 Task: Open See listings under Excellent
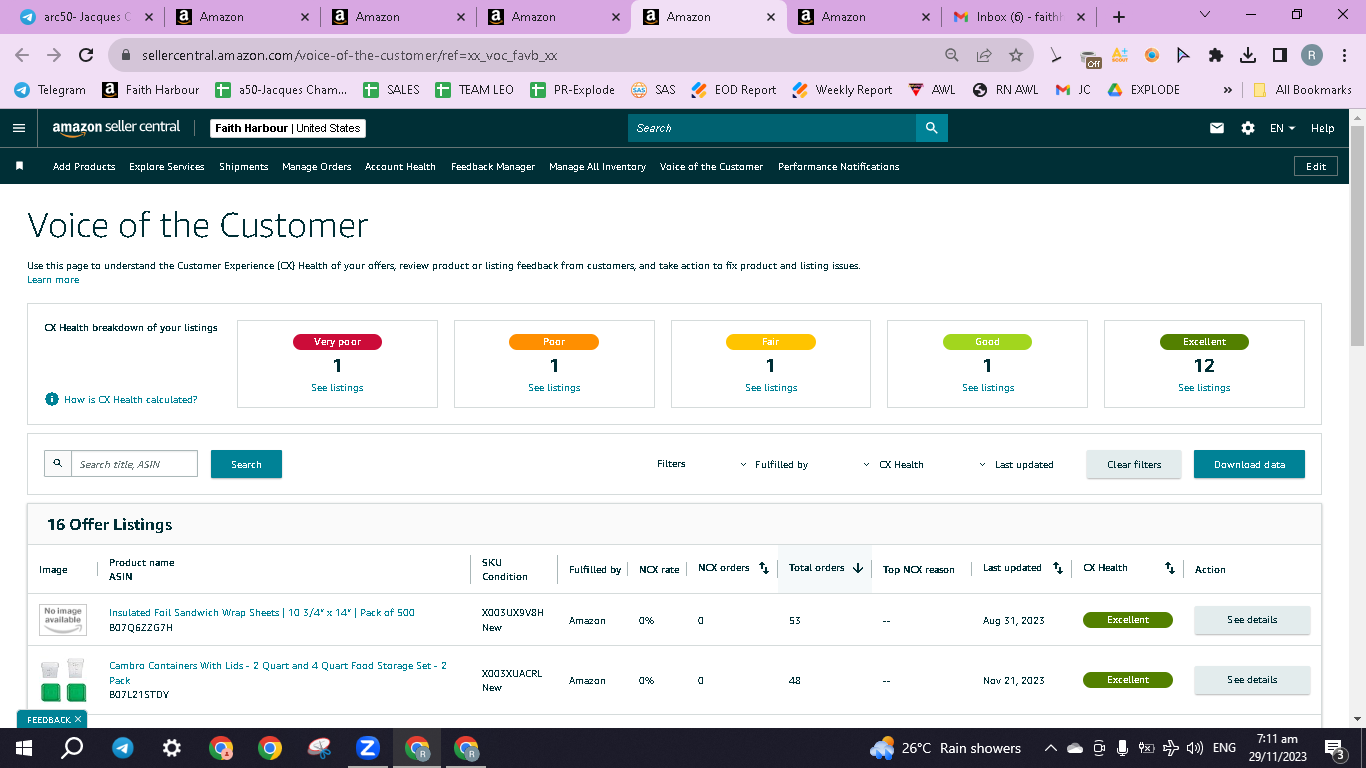[x=1204, y=387]
